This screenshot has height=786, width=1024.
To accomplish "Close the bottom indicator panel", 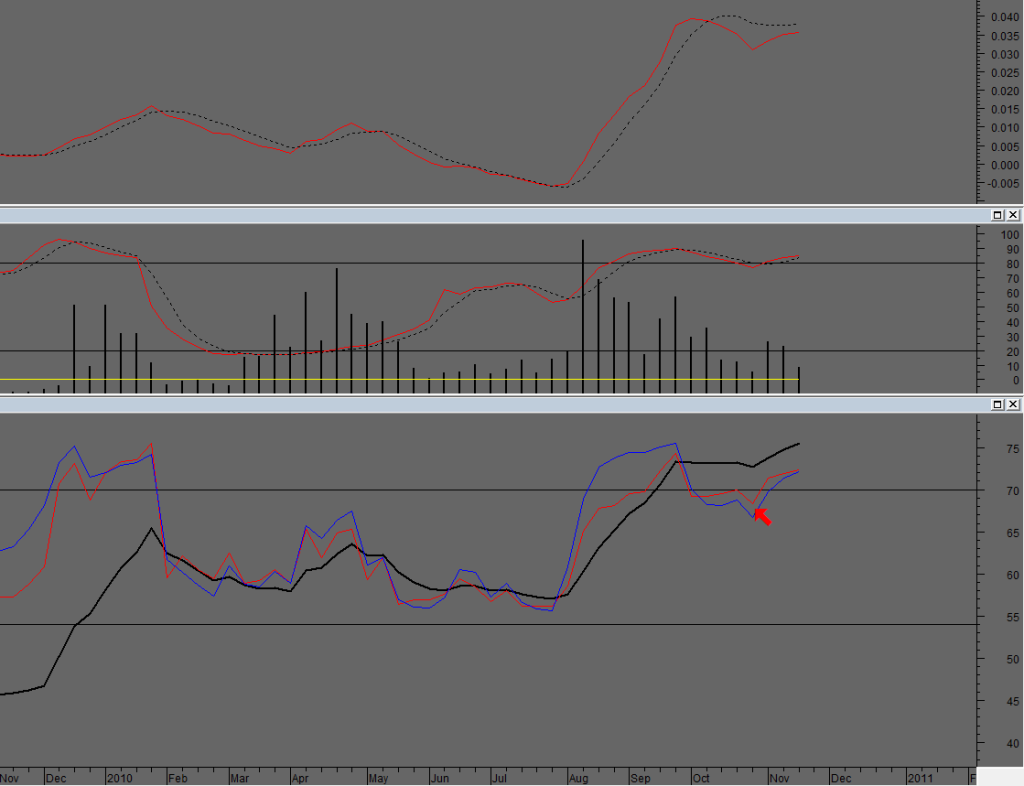I will click(1013, 405).
